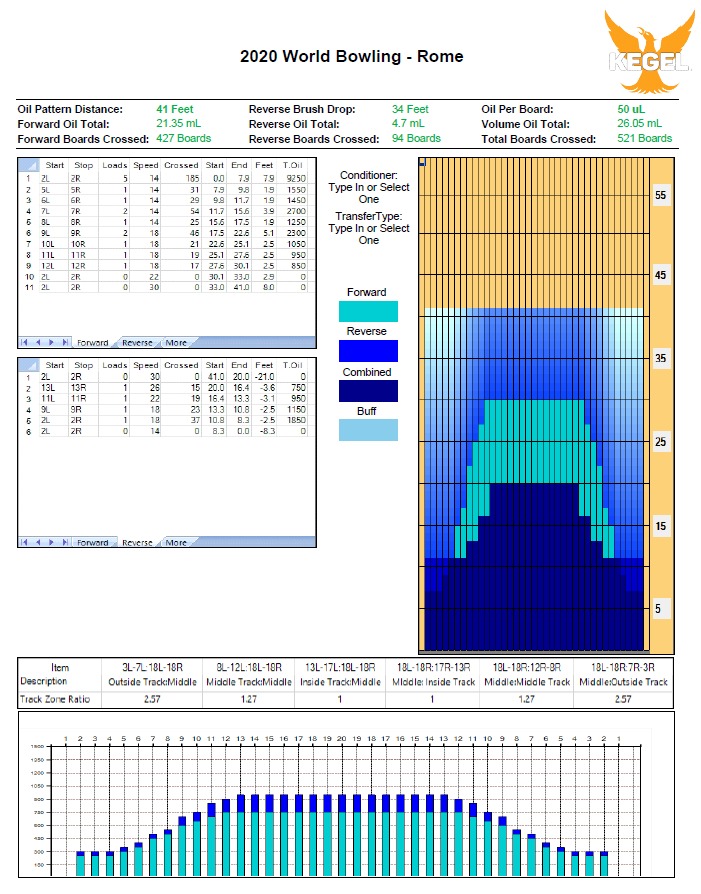Viewport: 701px width, 894px height.
Task: Click last sheet arrow in lower table
Action: point(65,542)
